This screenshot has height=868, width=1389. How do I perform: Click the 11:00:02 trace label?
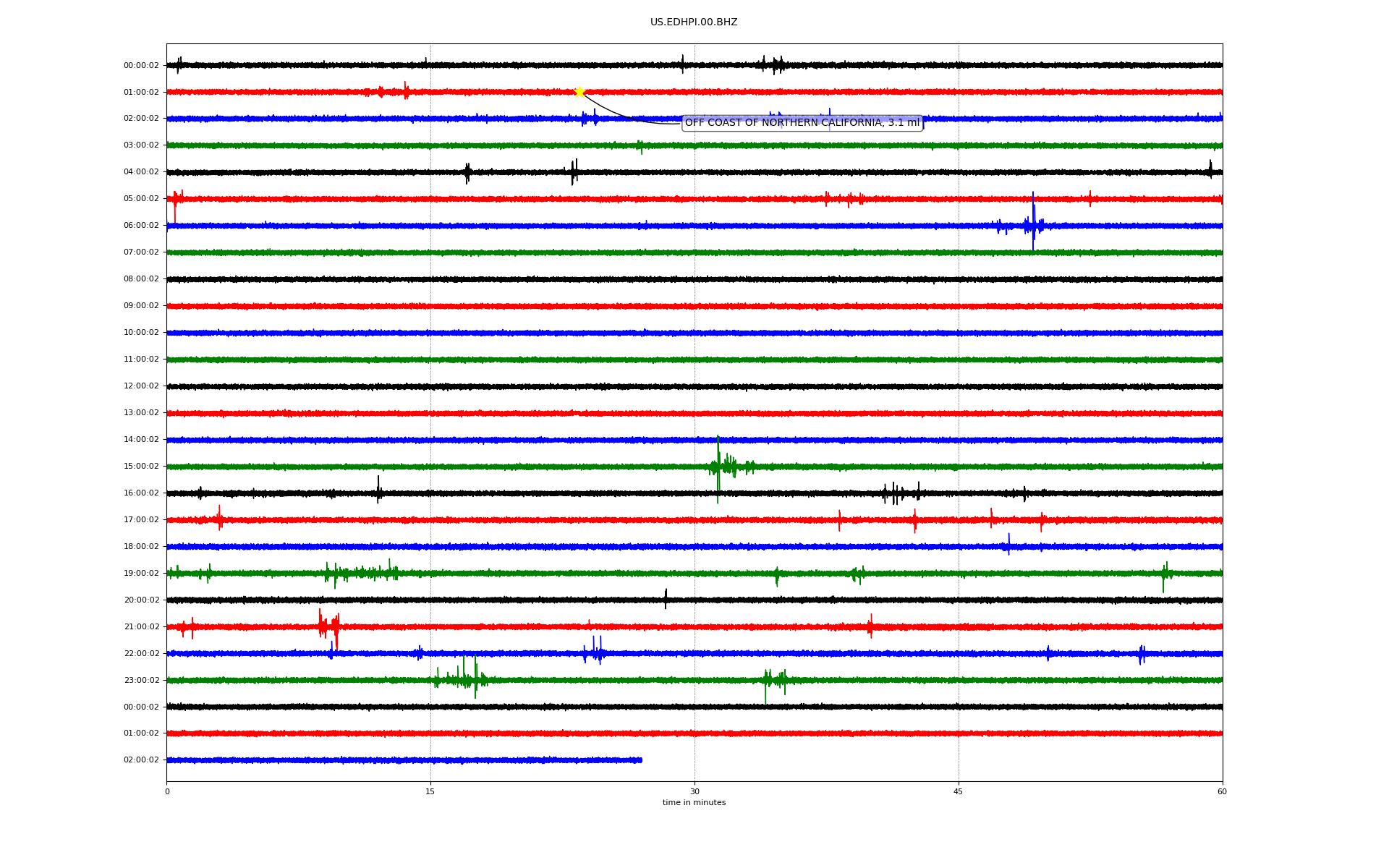[x=141, y=359]
